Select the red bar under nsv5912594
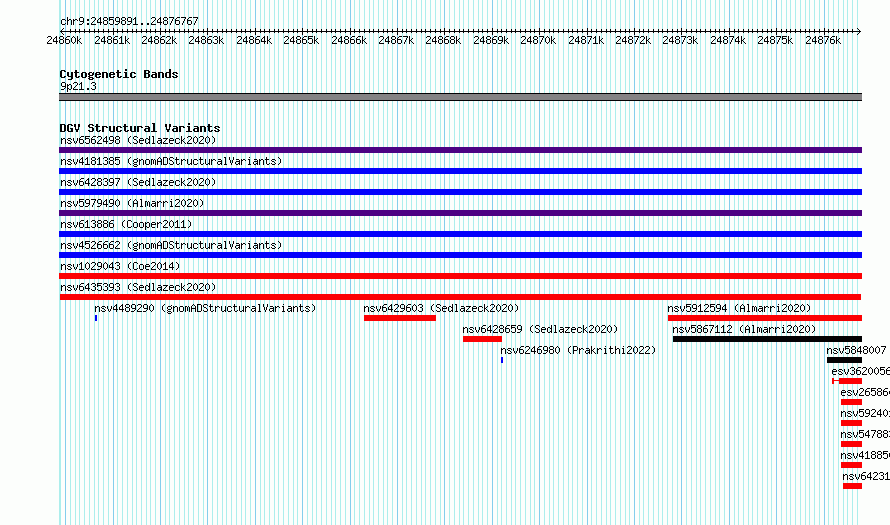Screen dimensions: 890x525 [765, 318]
